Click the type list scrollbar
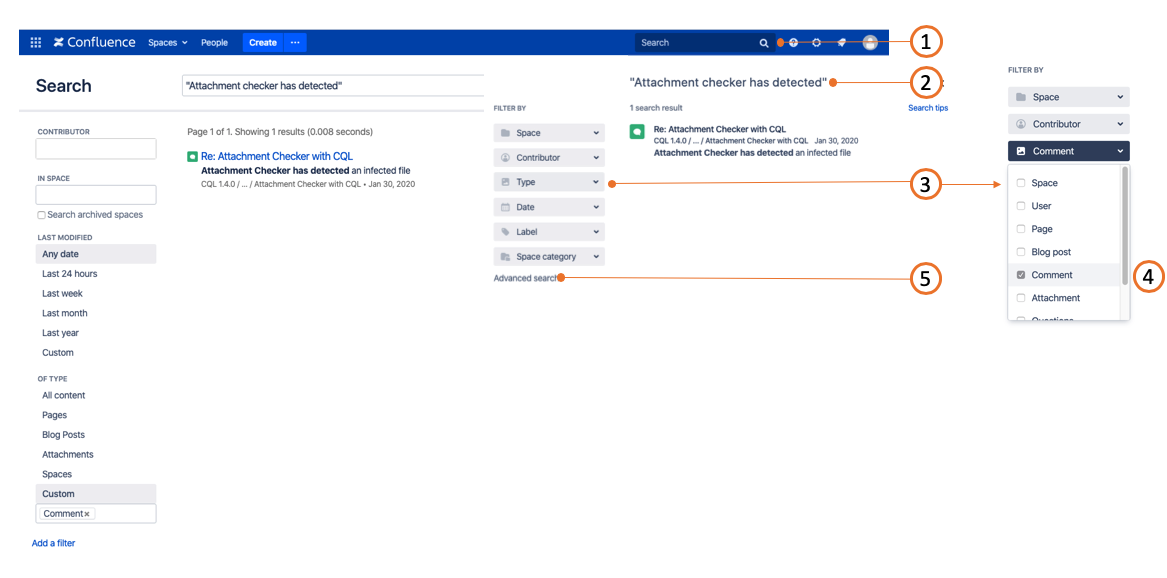 point(1125,225)
